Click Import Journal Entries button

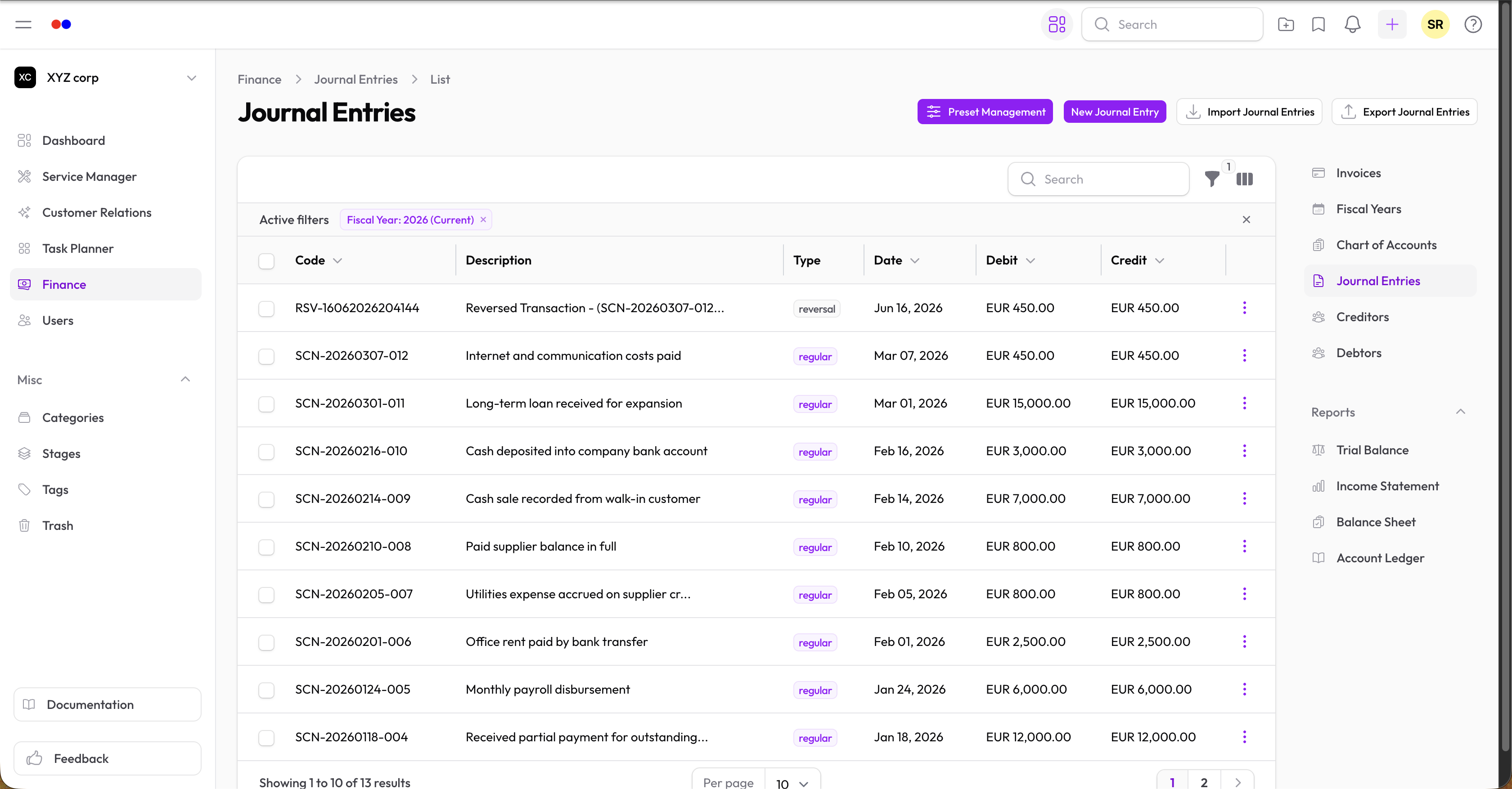tap(1249, 112)
